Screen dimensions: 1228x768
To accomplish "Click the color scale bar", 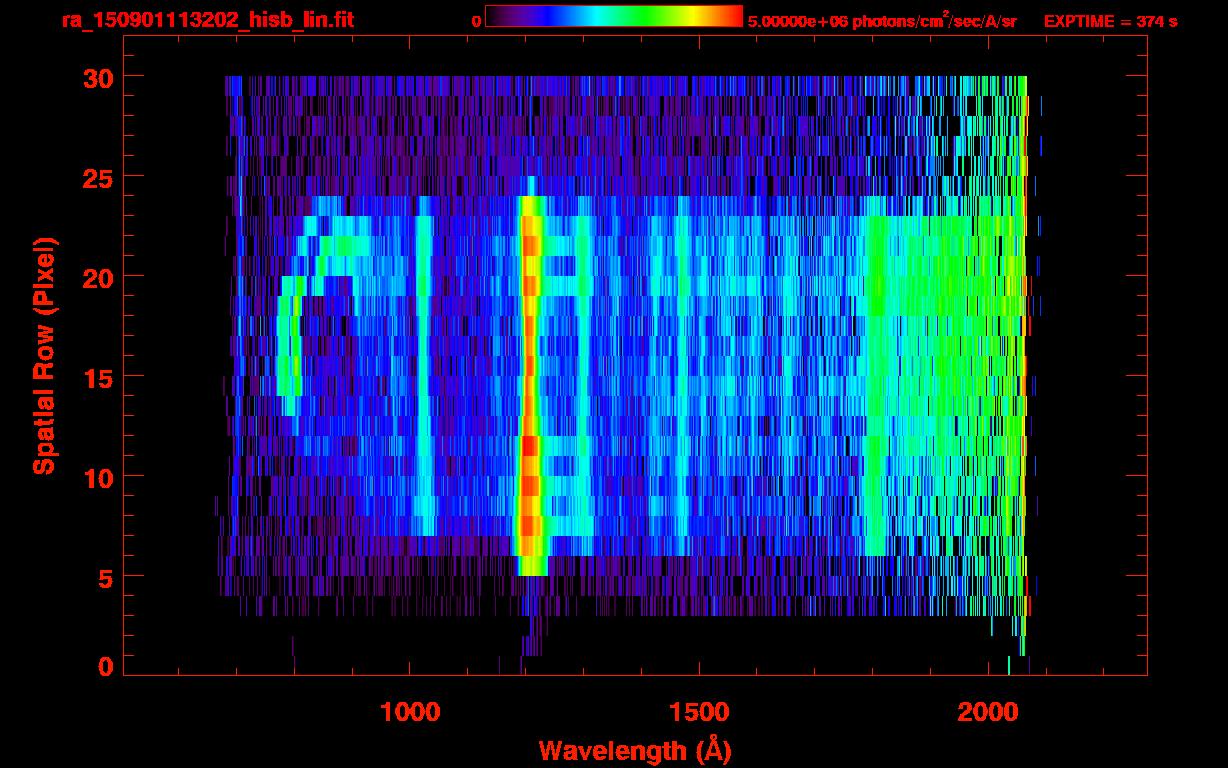I will (614, 16).
